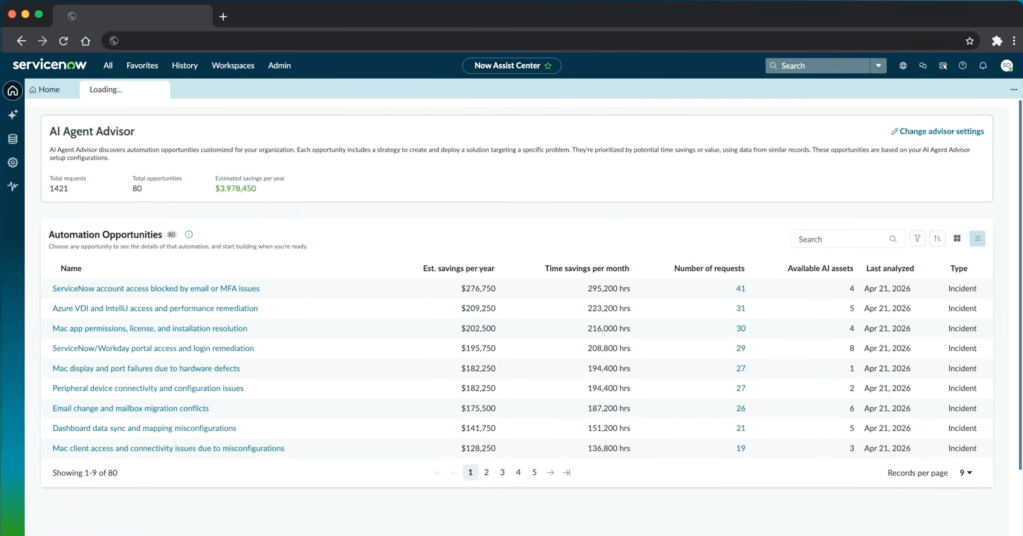Favorite Now Assist Center with star
Viewport: 1023px width, 536px height.
[x=548, y=66]
